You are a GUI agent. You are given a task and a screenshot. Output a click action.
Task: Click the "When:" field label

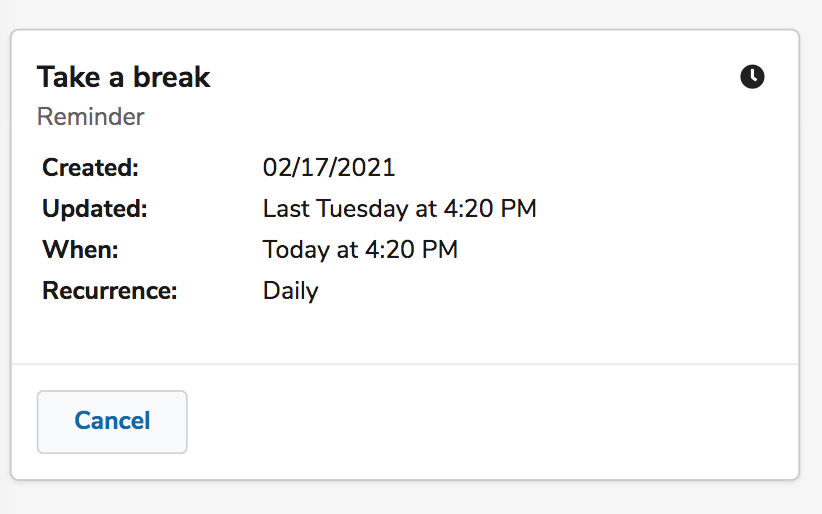[80, 250]
